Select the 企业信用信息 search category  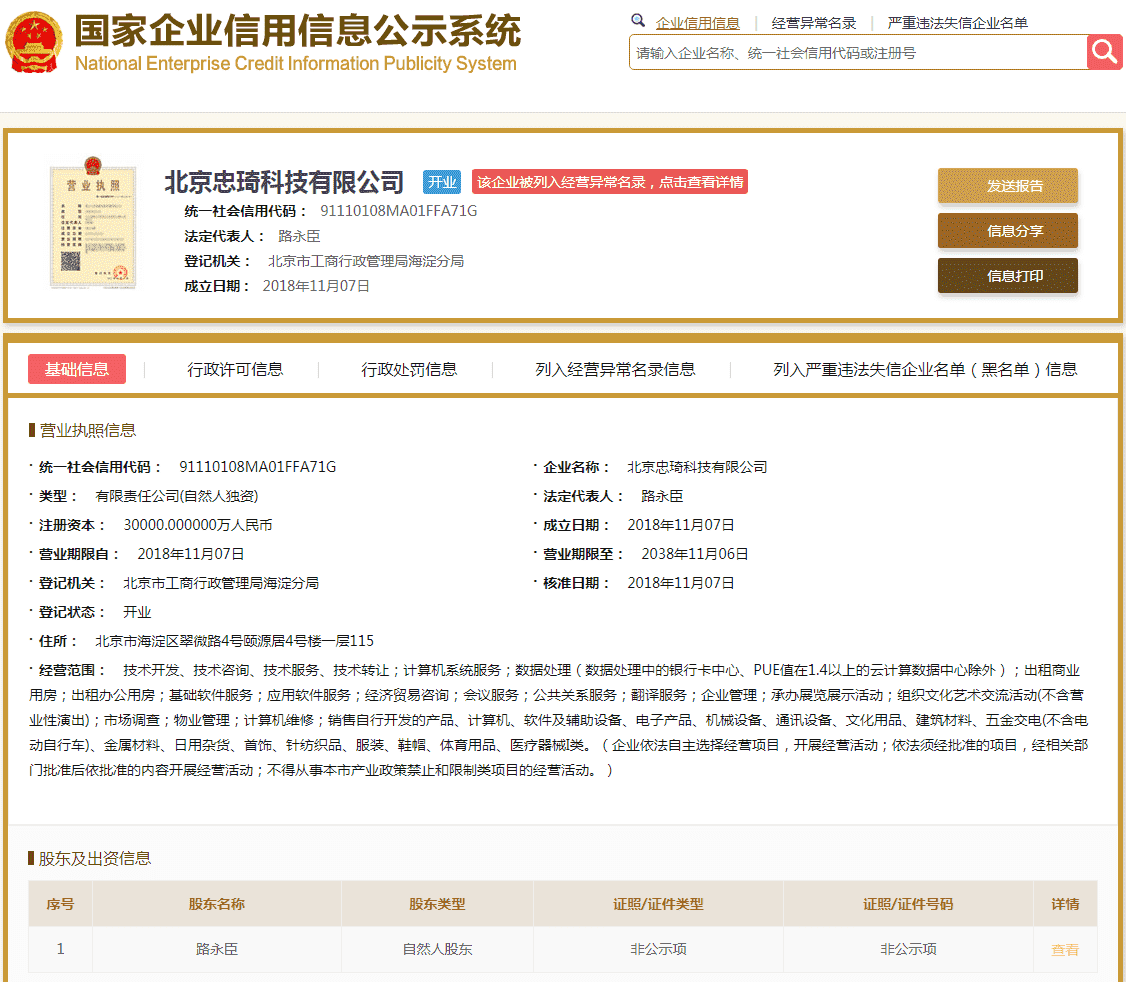[697, 23]
